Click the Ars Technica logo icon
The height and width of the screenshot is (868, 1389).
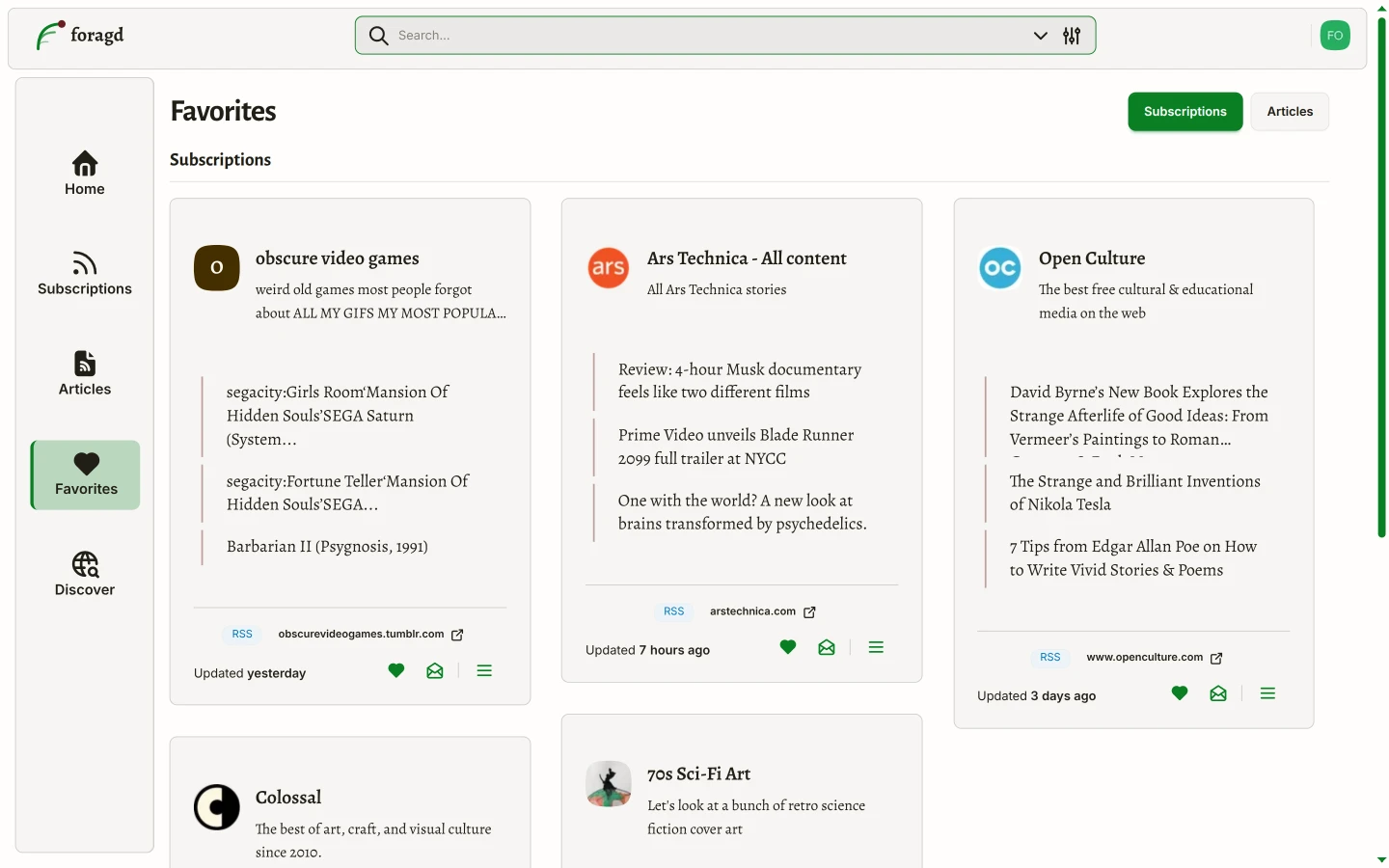[609, 268]
